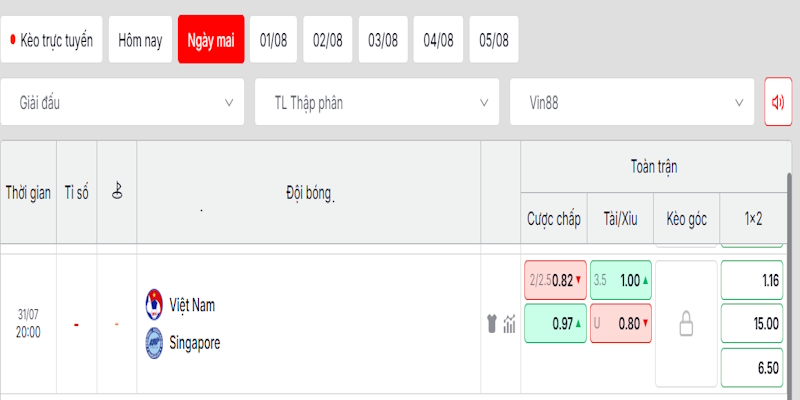Click the Singapore team logo

154,343
